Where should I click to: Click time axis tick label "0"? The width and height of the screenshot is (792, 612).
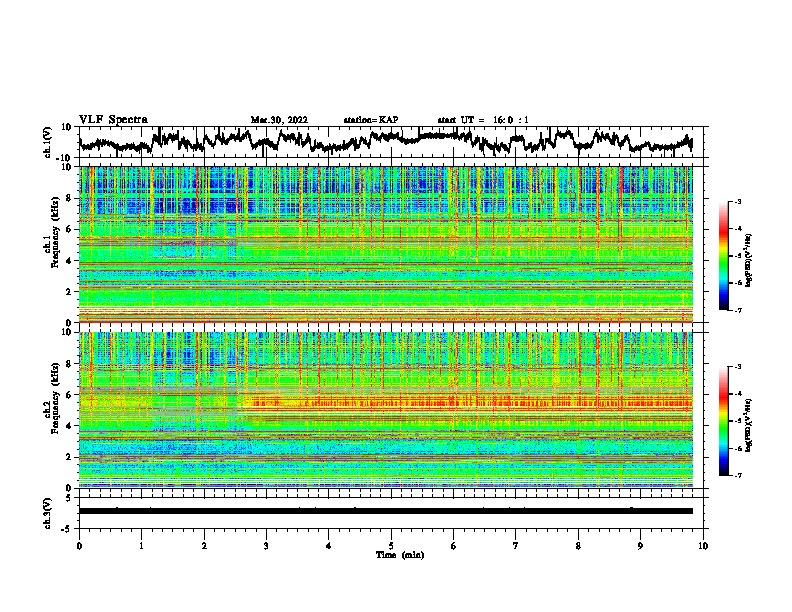coord(79,546)
